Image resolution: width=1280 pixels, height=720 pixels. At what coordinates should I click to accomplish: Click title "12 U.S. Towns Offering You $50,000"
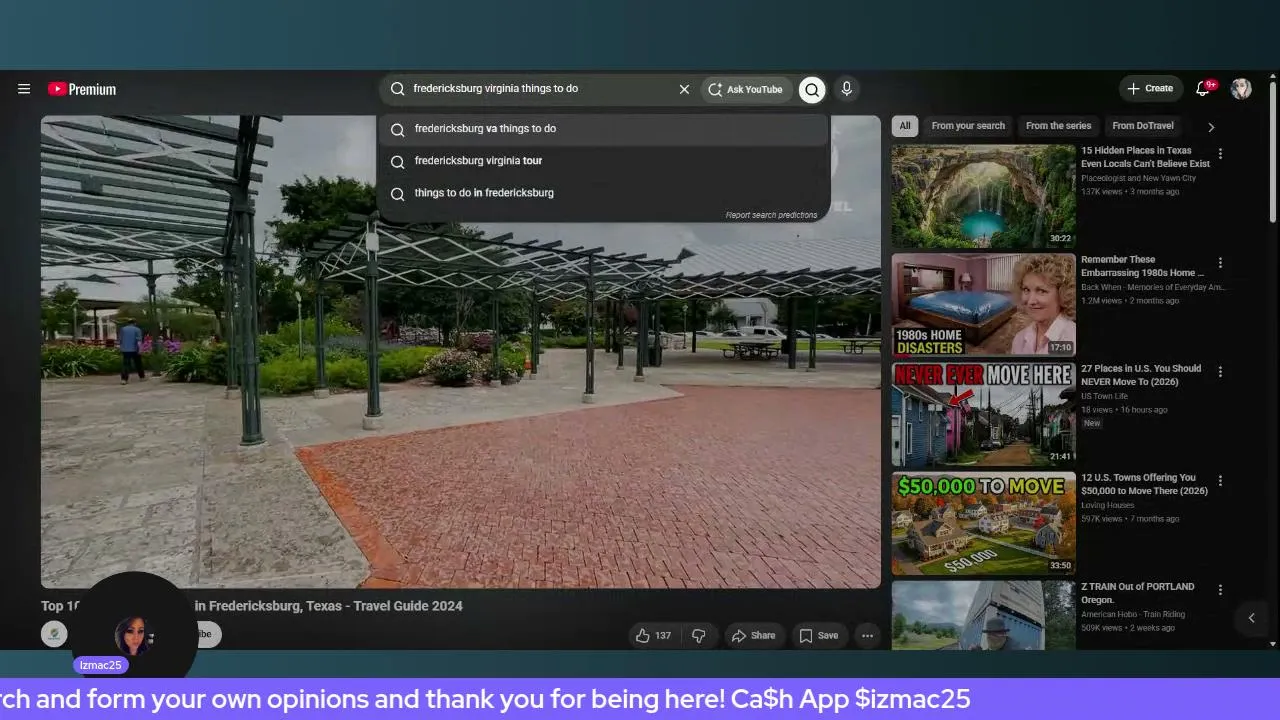click(x=1144, y=484)
